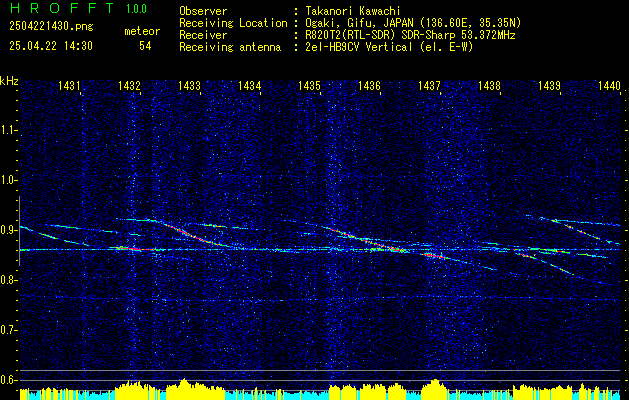
Task: Click the Observer label
Action: pyautogui.click(x=203, y=11)
